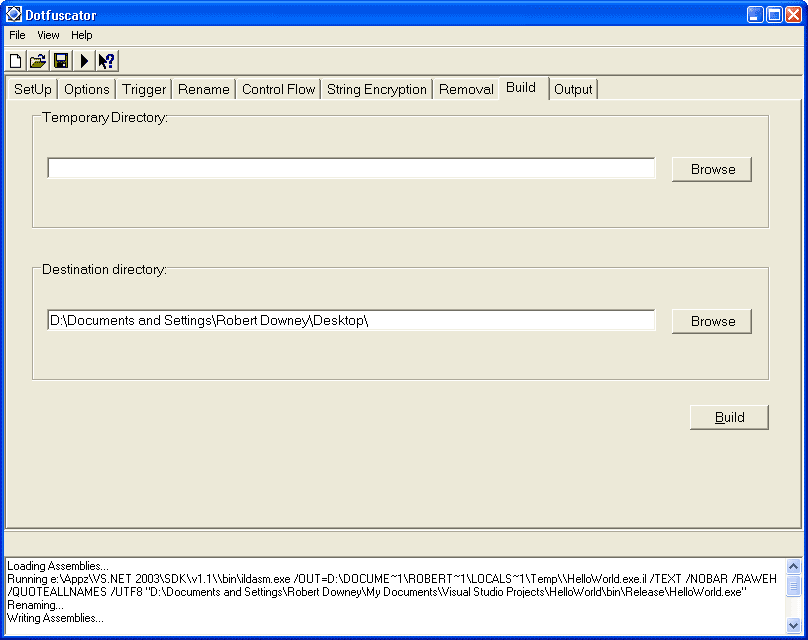Viewport: 808px width, 640px height.
Task: Click the 'Running e:\Appz\VS.NET 2003' log line
Action: 392,579
